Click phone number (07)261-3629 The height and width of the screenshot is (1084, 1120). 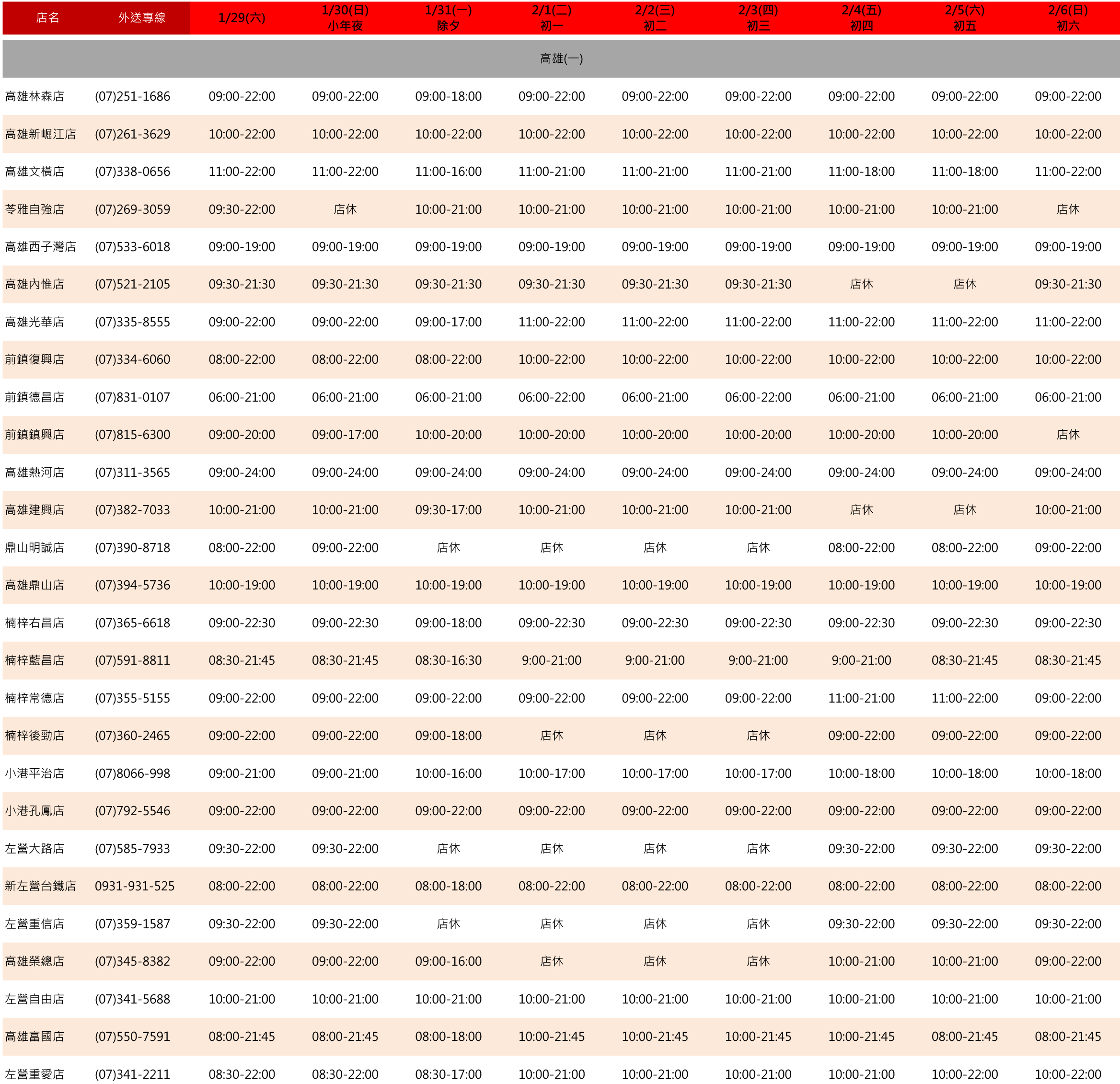click(133, 134)
